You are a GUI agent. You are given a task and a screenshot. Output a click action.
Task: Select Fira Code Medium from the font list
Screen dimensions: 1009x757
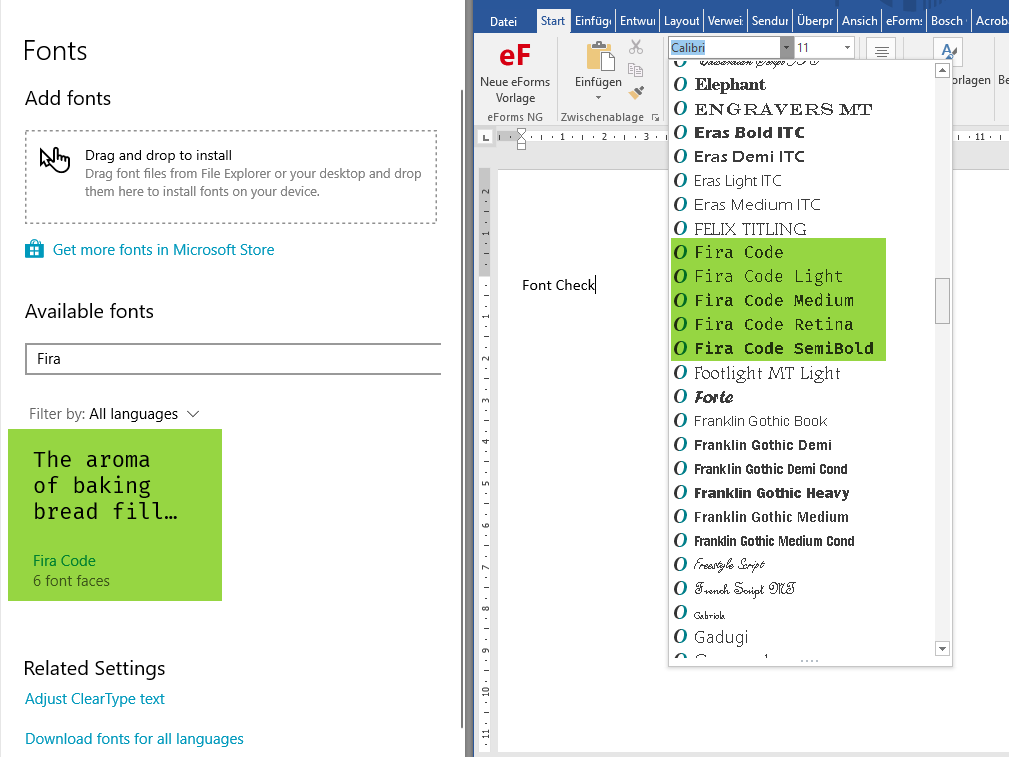pyautogui.click(x=774, y=300)
